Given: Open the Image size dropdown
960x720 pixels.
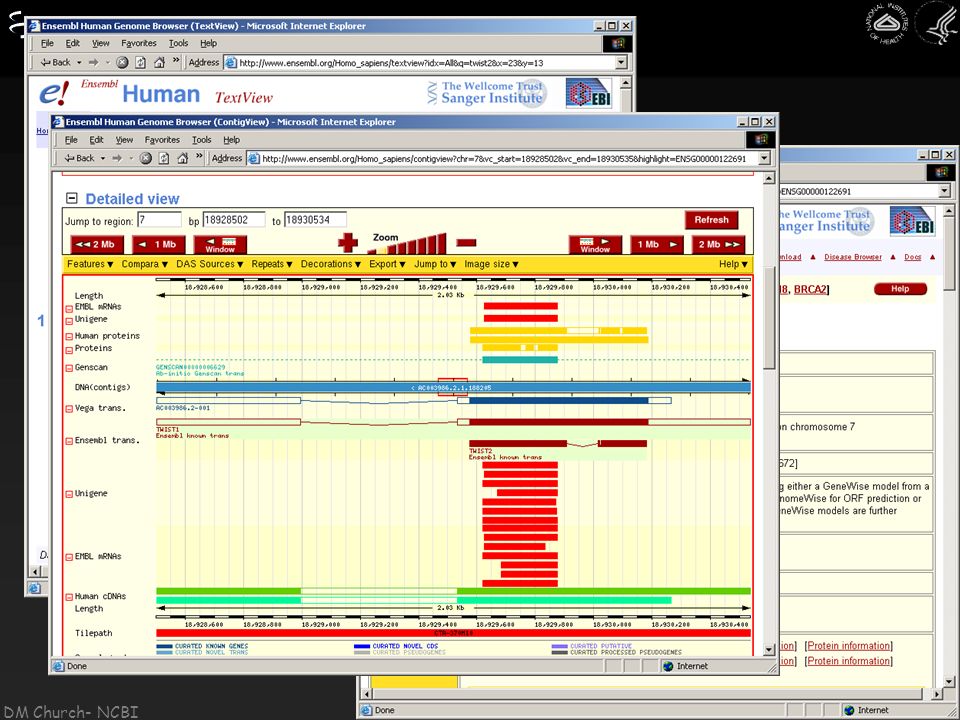Looking at the screenshot, I should (492, 264).
